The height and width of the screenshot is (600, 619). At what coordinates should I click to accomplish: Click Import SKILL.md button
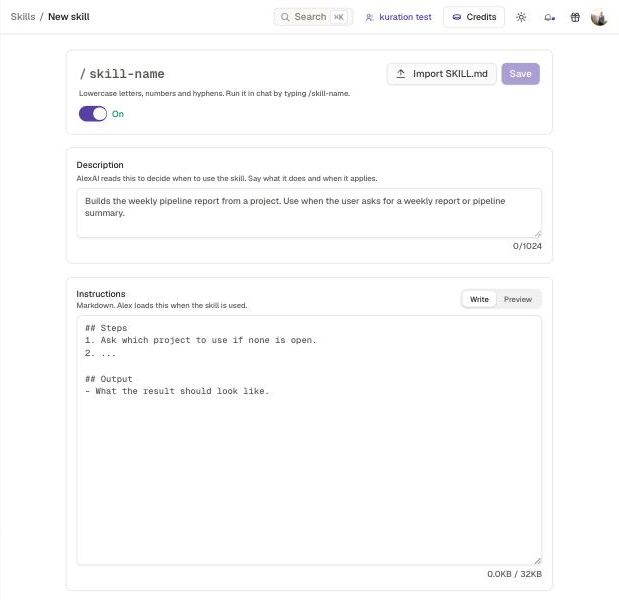click(x=441, y=74)
